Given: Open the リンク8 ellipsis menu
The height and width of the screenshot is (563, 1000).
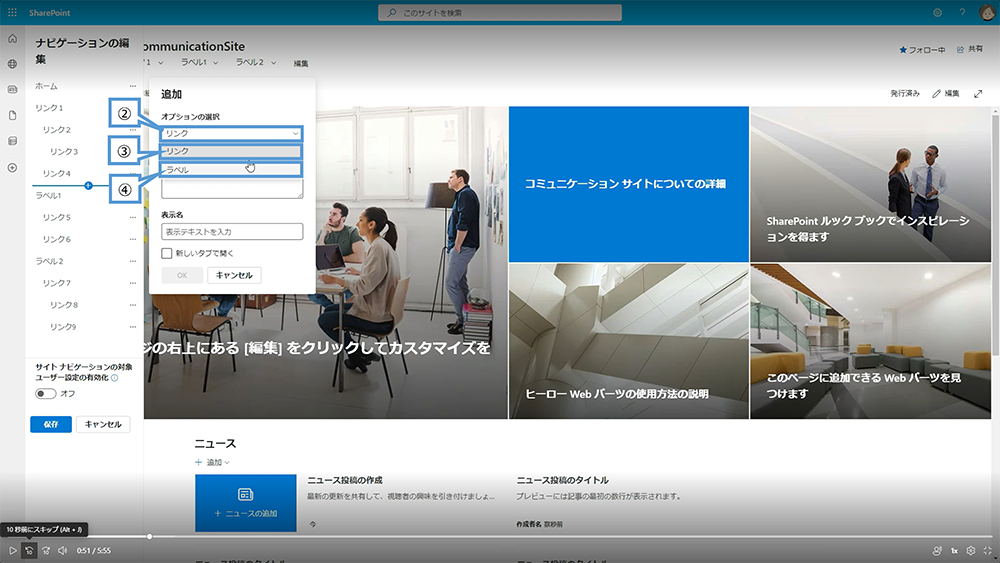Looking at the screenshot, I should [x=133, y=305].
